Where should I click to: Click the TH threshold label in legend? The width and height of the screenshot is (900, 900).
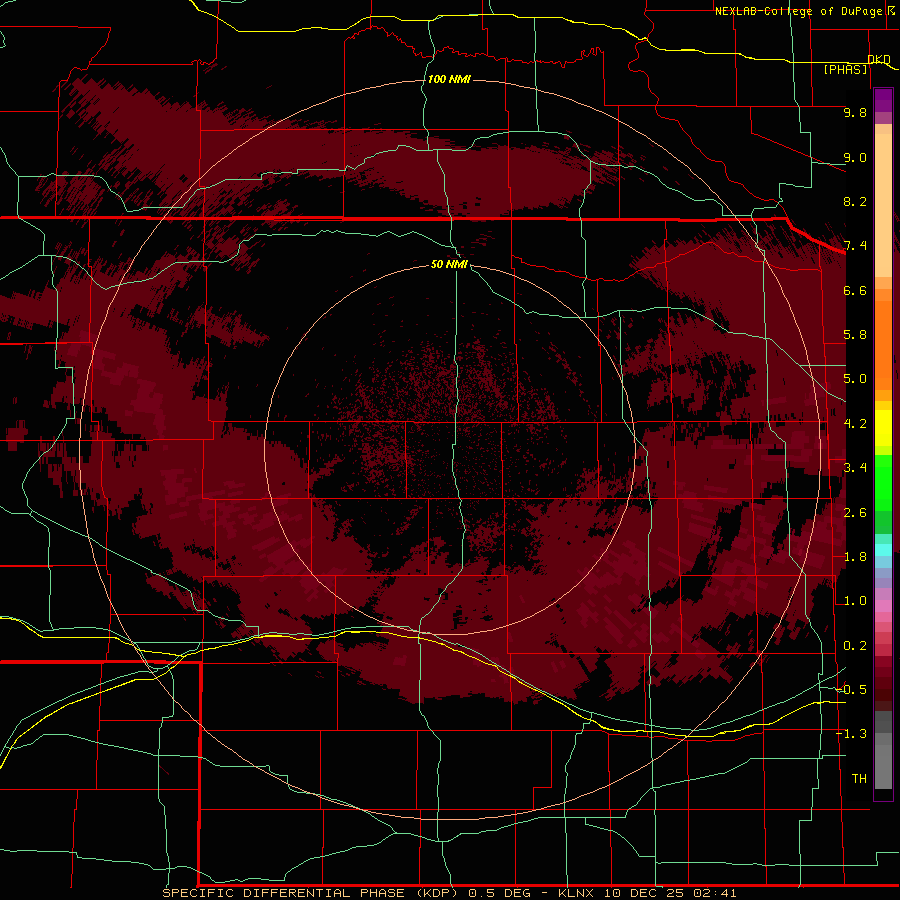859,779
